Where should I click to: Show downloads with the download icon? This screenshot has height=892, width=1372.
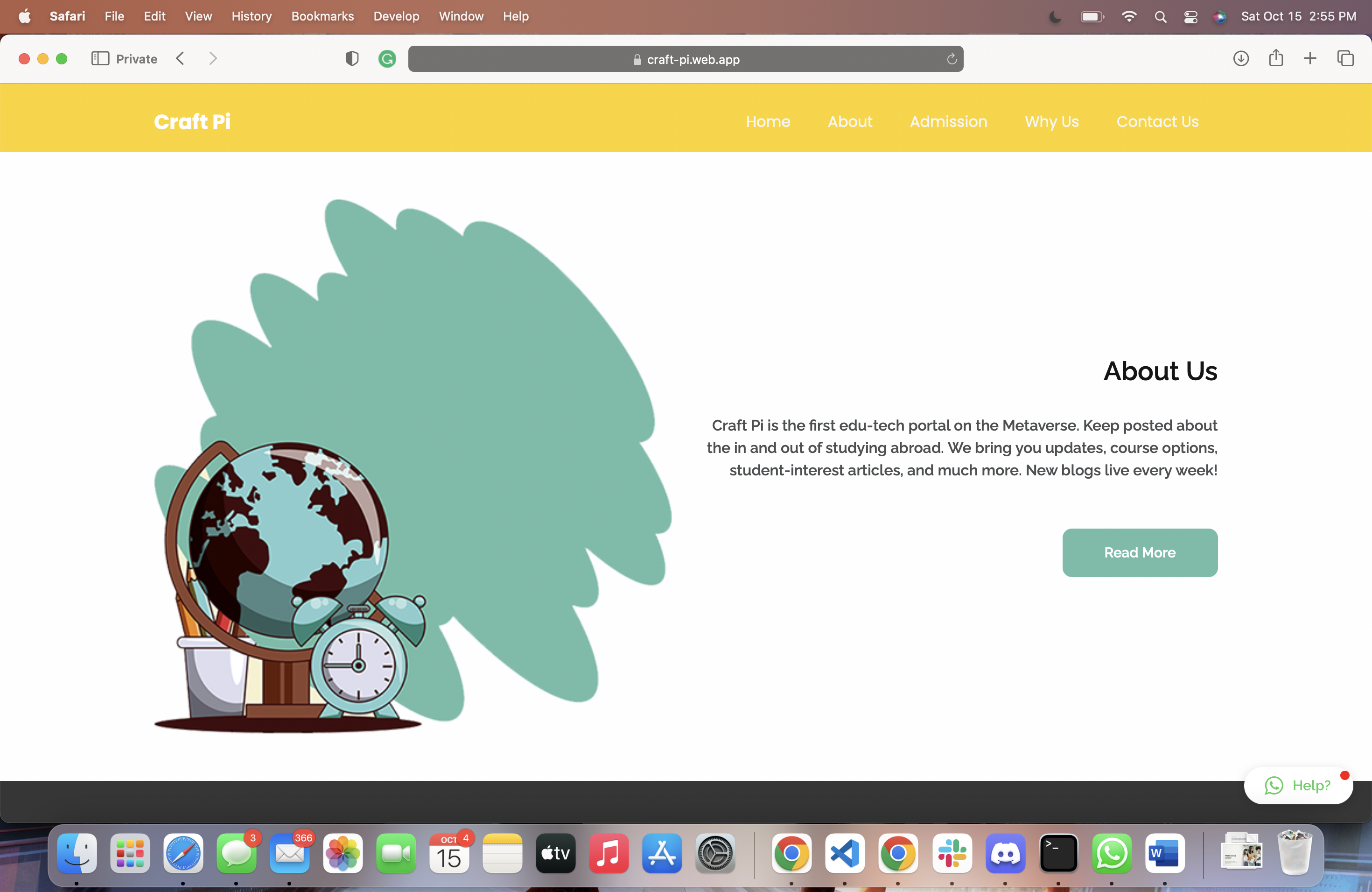[x=1240, y=59]
